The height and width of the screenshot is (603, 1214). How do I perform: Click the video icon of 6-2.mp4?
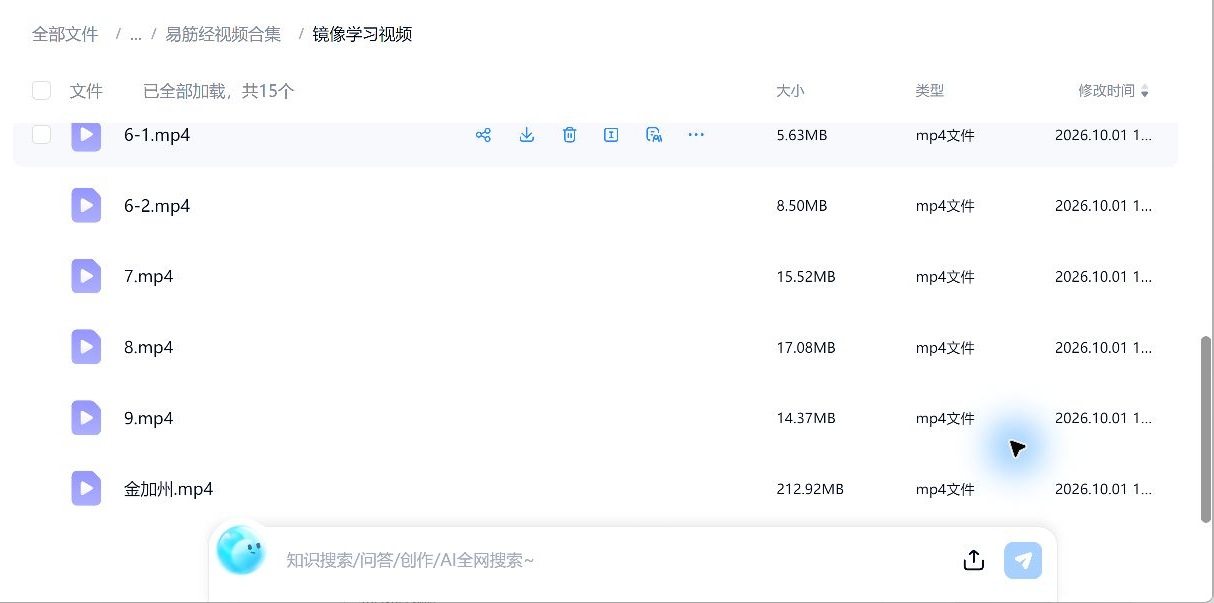point(86,206)
